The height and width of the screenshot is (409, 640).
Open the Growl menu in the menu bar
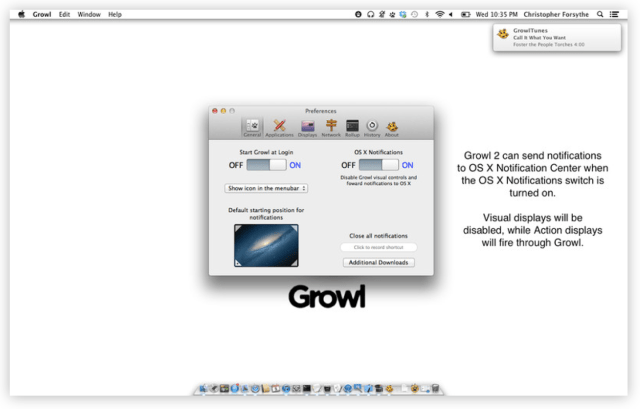[42, 14]
